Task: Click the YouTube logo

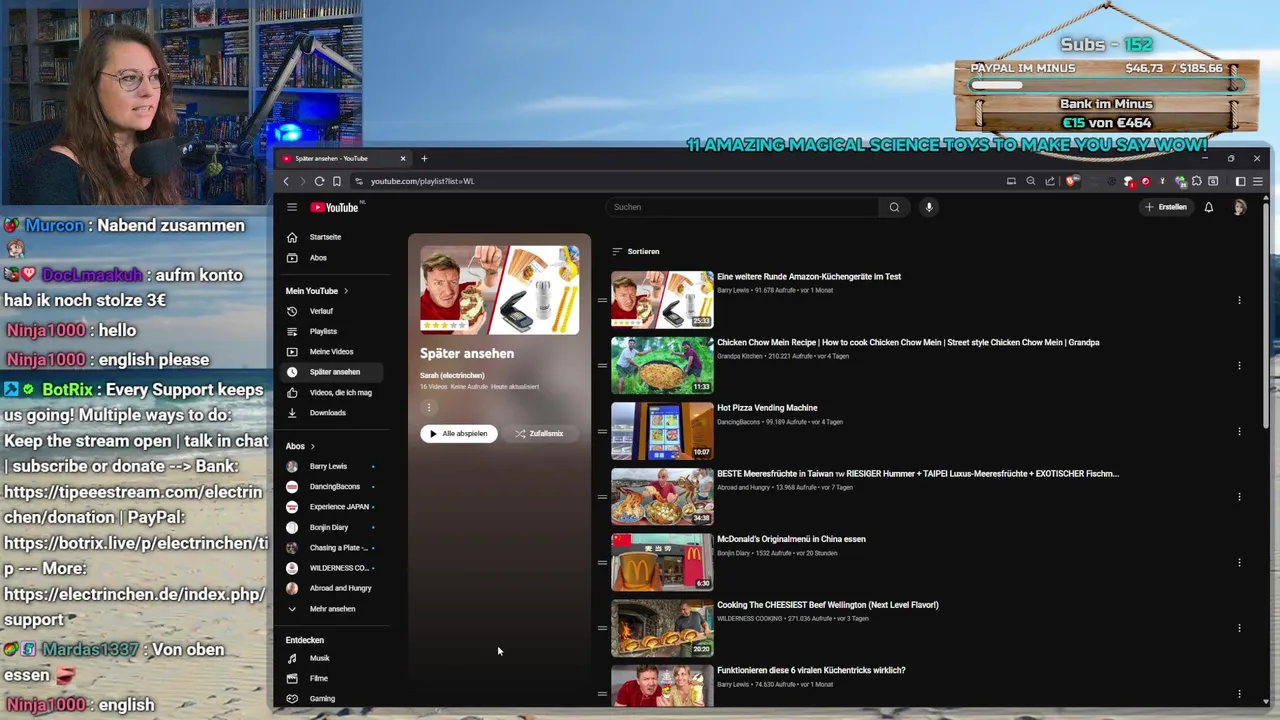Action: click(335, 207)
